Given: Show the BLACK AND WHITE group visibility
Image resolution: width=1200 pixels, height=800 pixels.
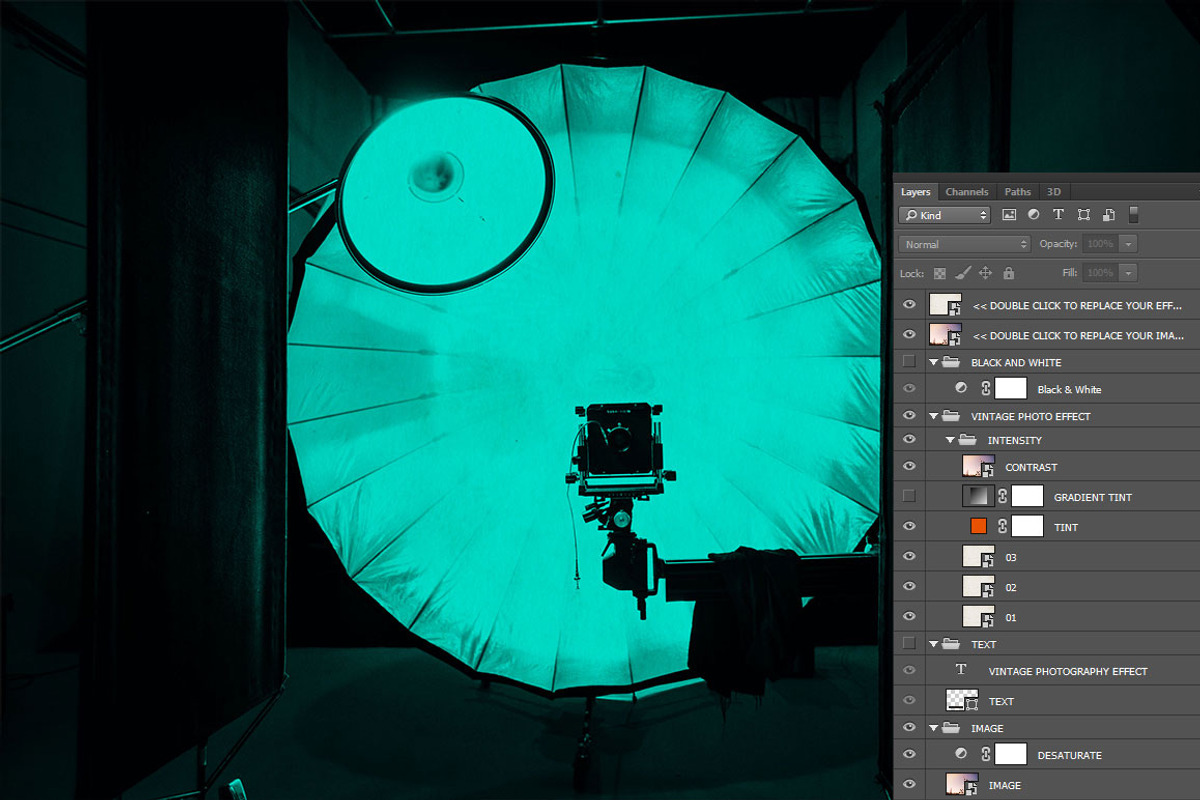Looking at the screenshot, I should 909,362.
